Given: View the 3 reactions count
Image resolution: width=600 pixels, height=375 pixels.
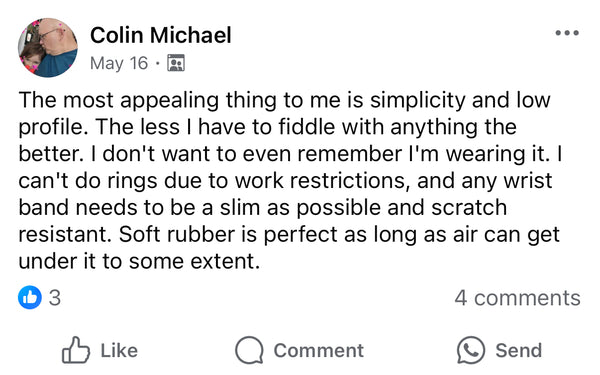Looking at the screenshot, I should [x=55, y=298].
